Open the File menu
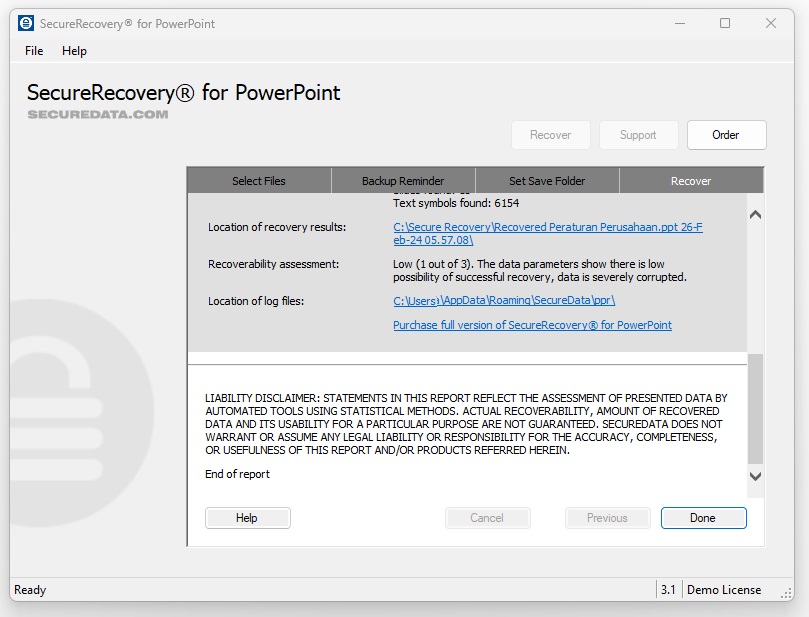809x617 pixels. pyautogui.click(x=34, y=51)
